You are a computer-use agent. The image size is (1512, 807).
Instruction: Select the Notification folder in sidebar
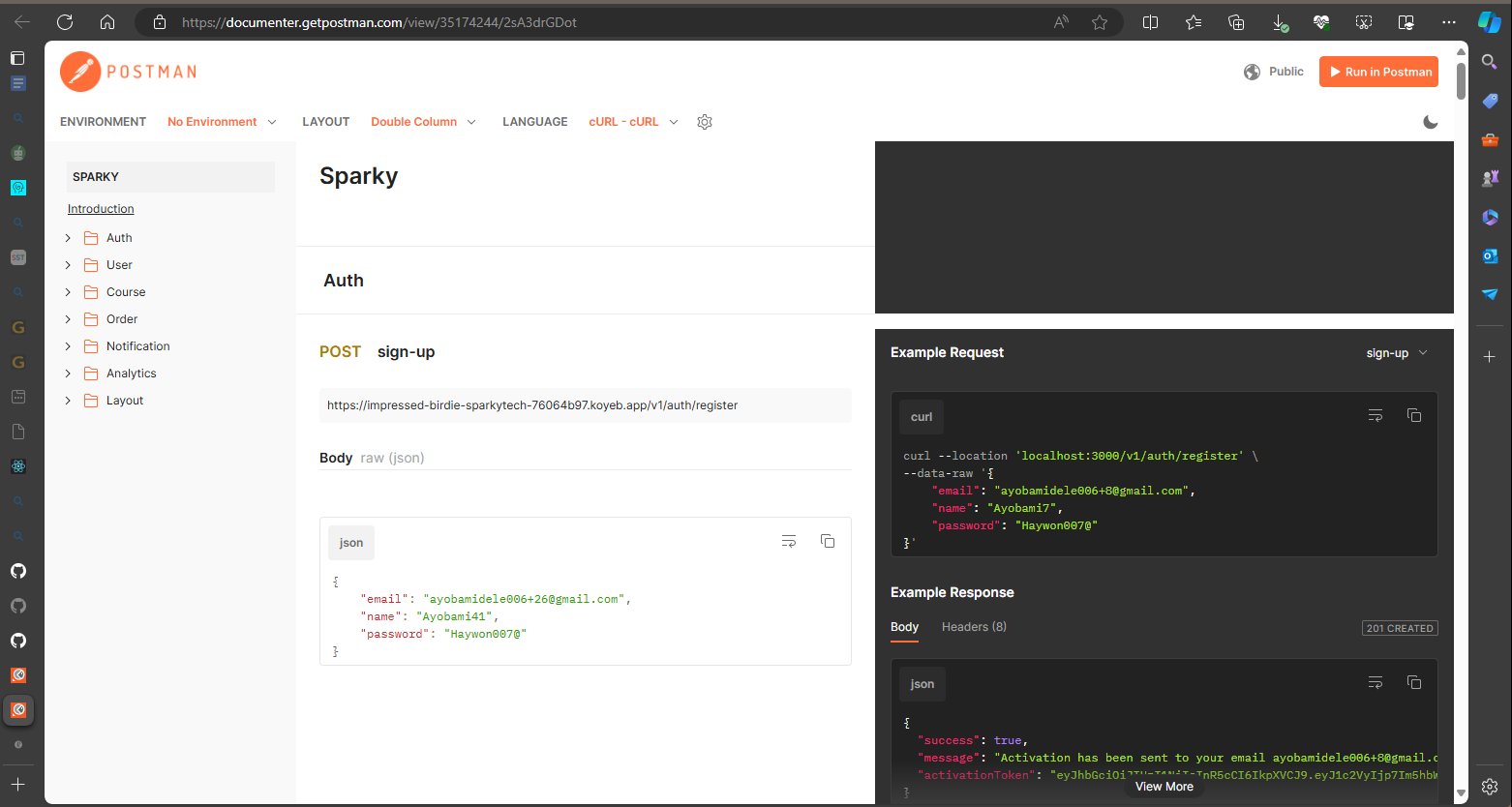(x=137, y=346)
